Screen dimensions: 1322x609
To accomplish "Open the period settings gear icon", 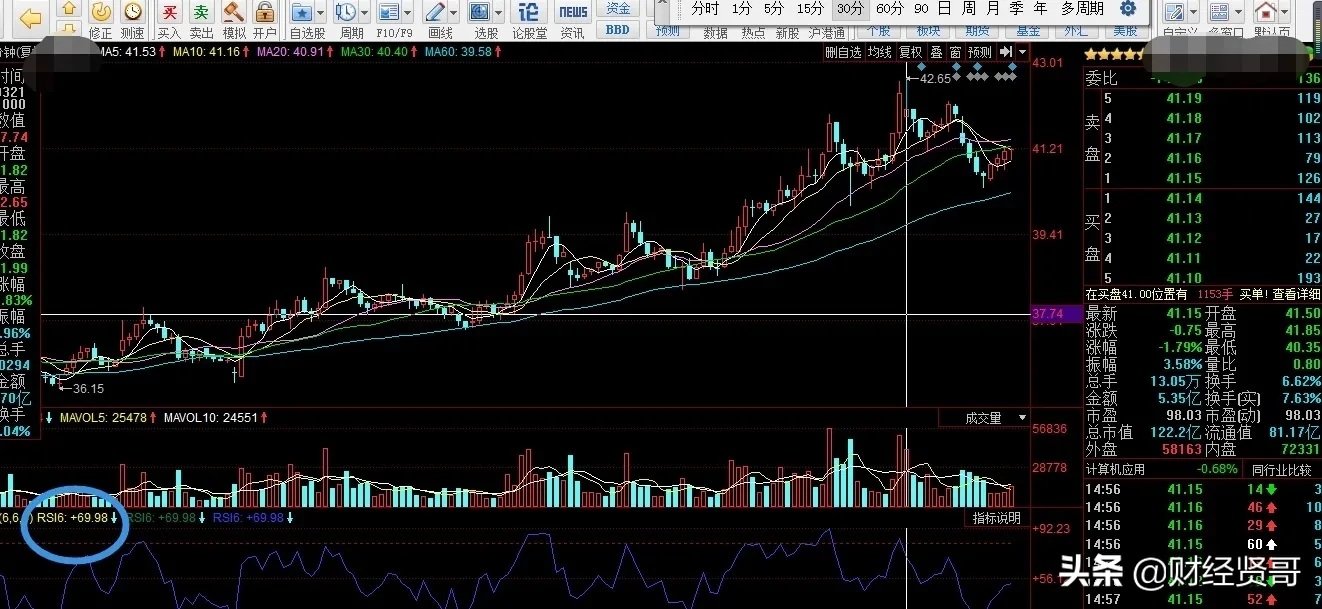I will 1128,9.
